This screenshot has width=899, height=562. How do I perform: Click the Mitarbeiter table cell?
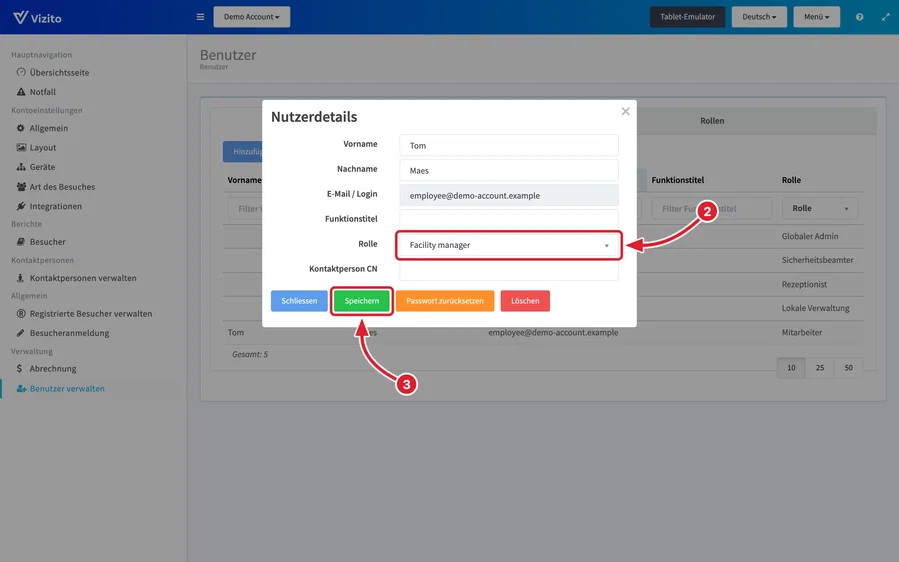click(x=802, y=332)
